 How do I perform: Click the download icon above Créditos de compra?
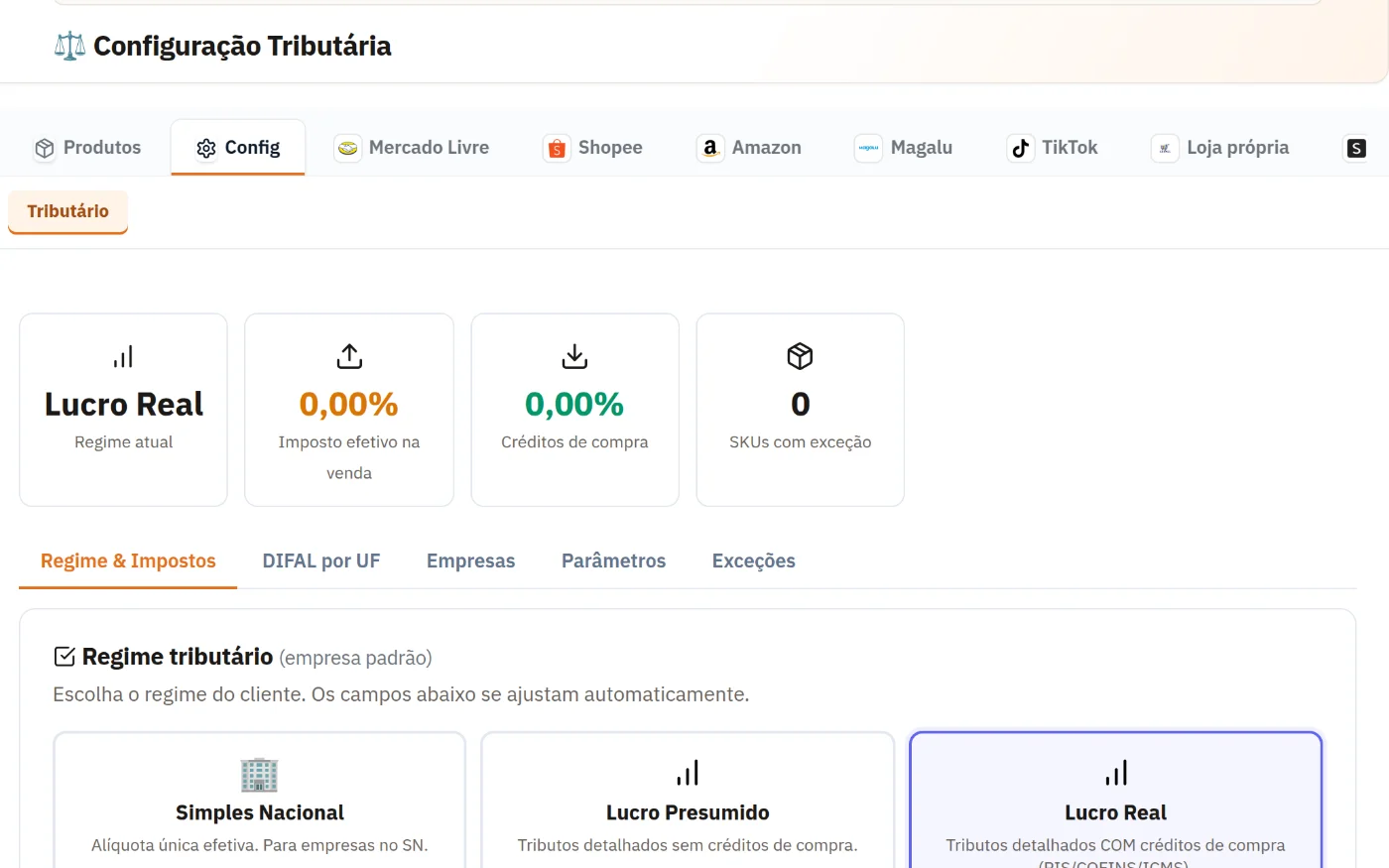574,356
